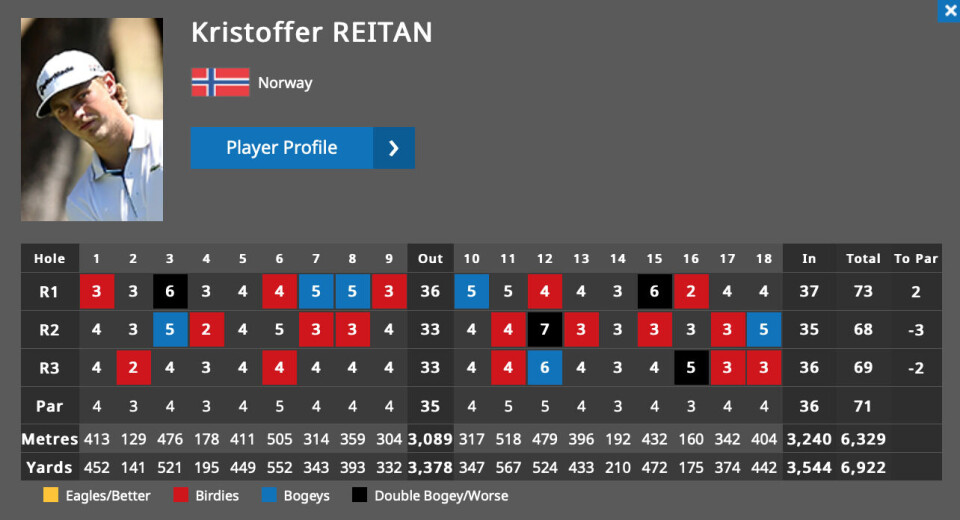Click R2 hole 12 score of 7

pos(544,330)
